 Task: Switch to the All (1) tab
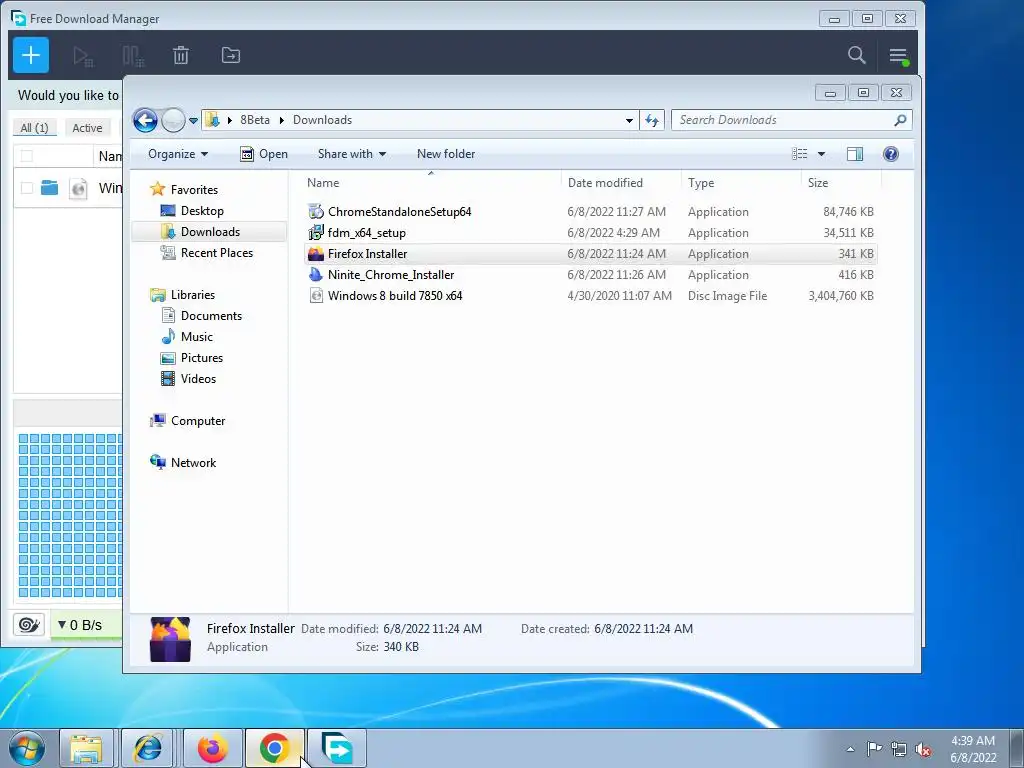click(34, 128)
